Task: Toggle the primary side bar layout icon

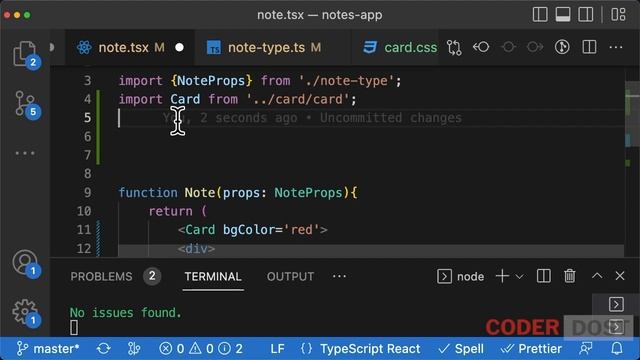Action: 540,15
